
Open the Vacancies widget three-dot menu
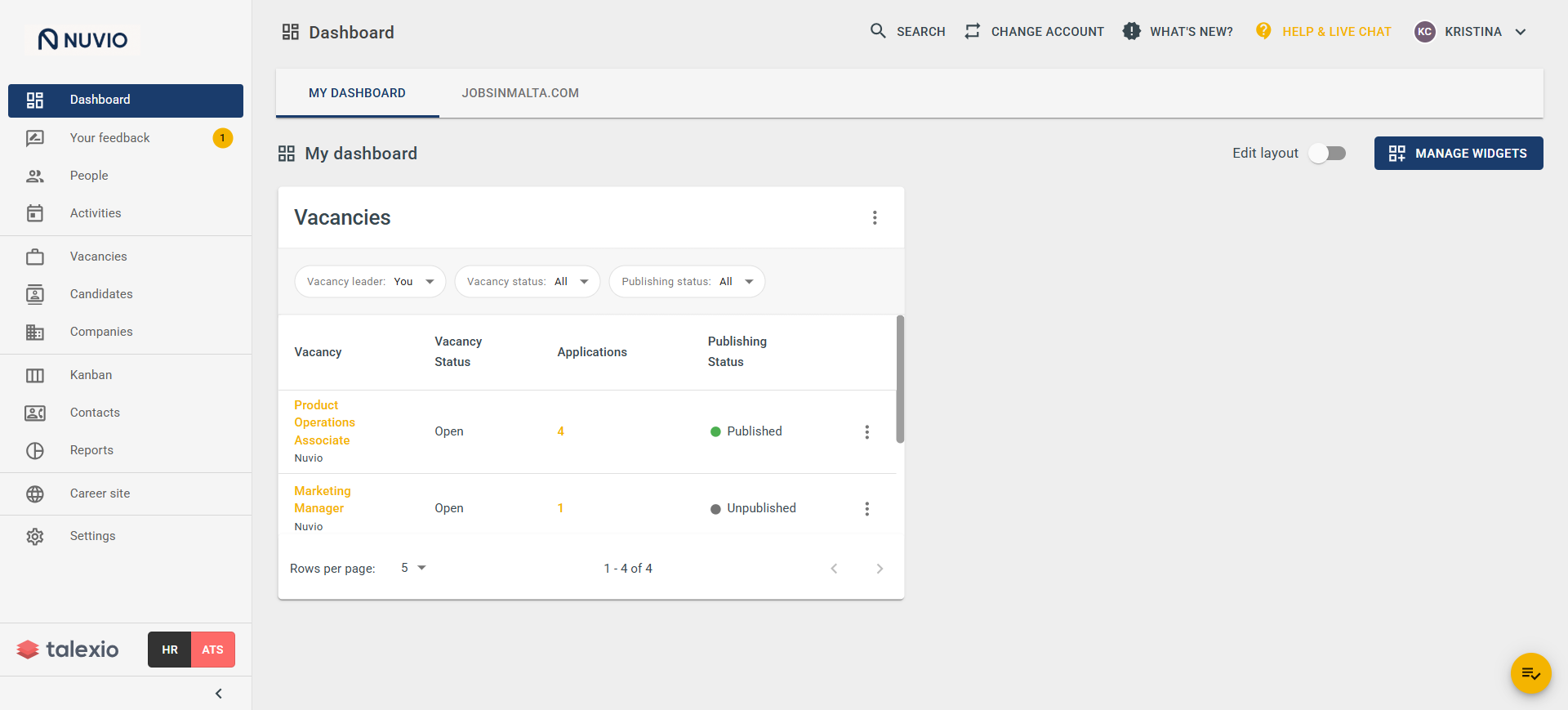pyautogui.click(x=875, y=217)
